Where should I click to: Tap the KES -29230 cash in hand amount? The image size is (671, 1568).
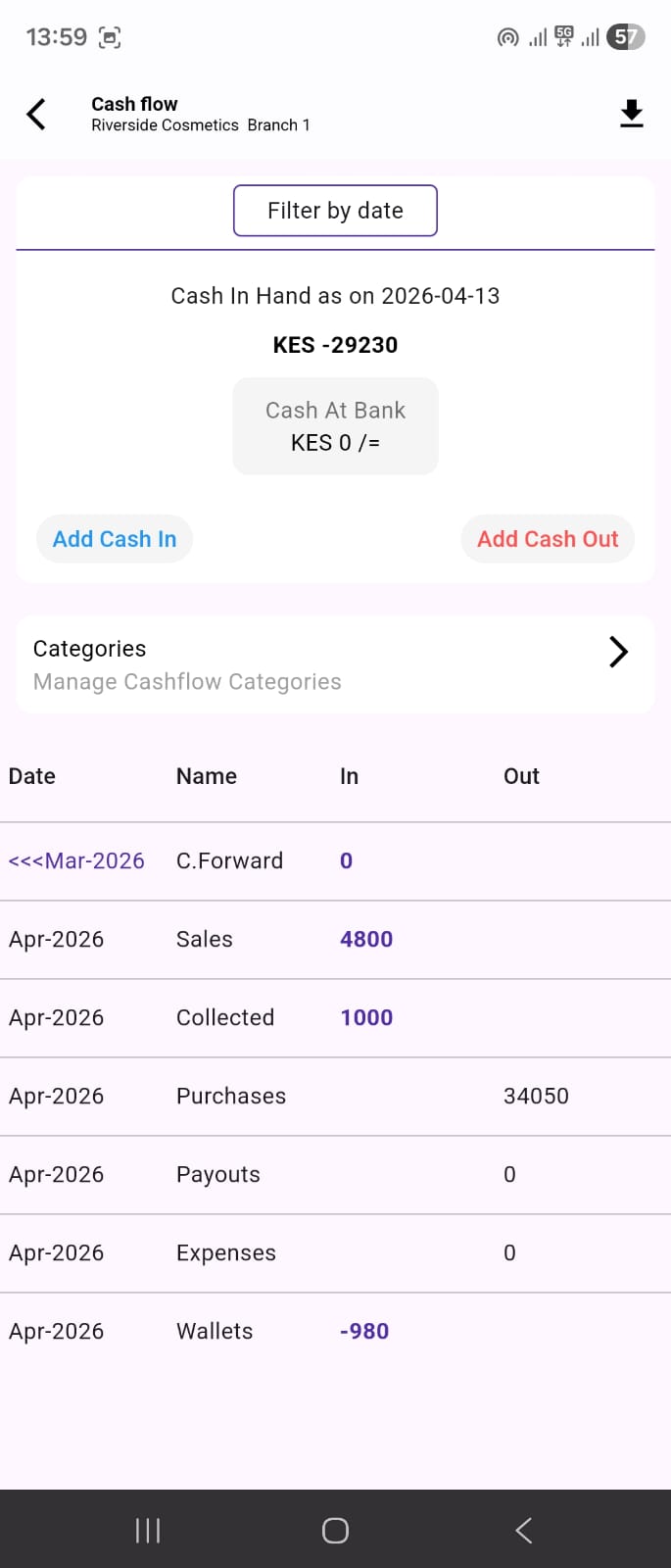335,344
